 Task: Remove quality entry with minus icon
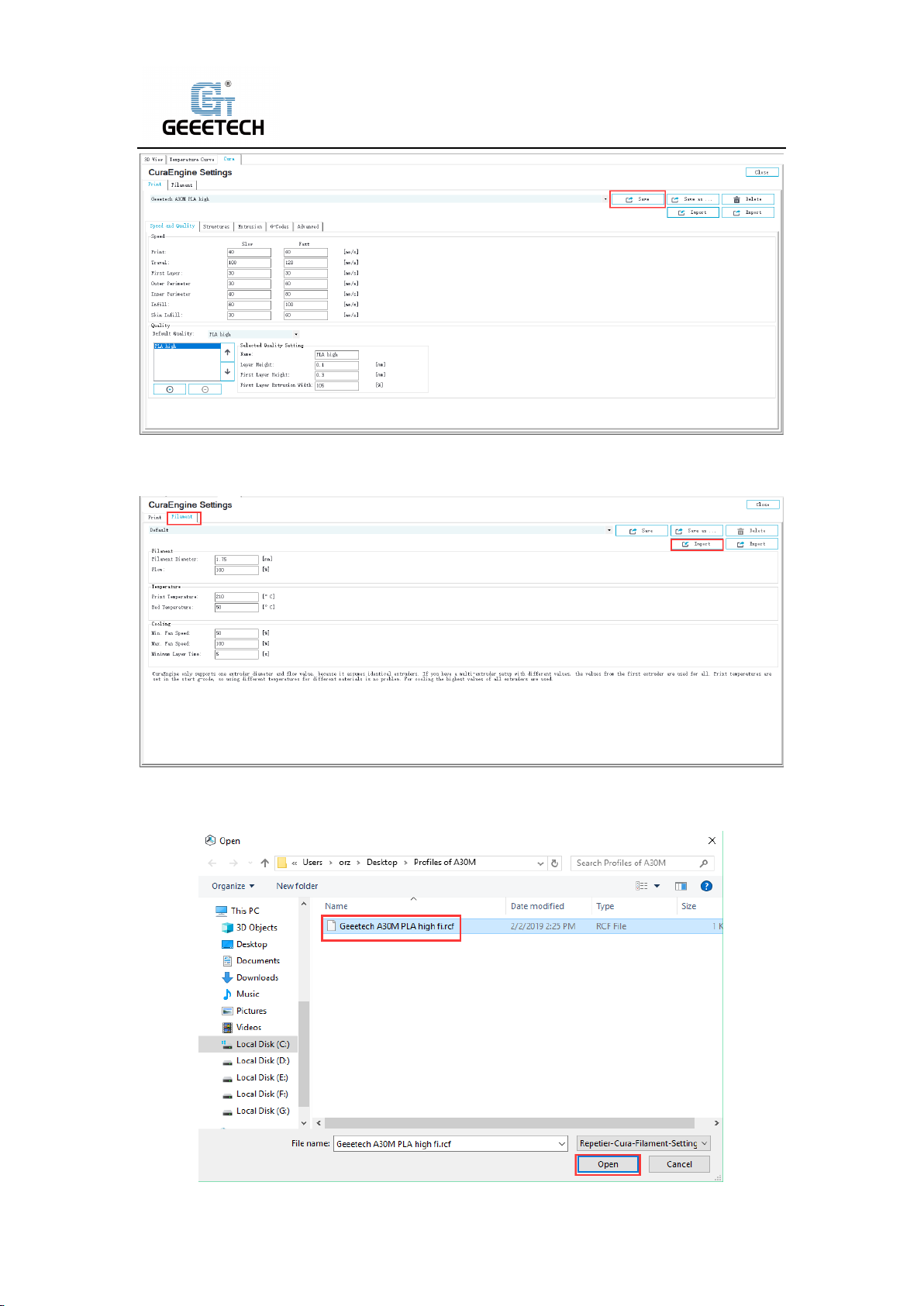tap(205, 389)
